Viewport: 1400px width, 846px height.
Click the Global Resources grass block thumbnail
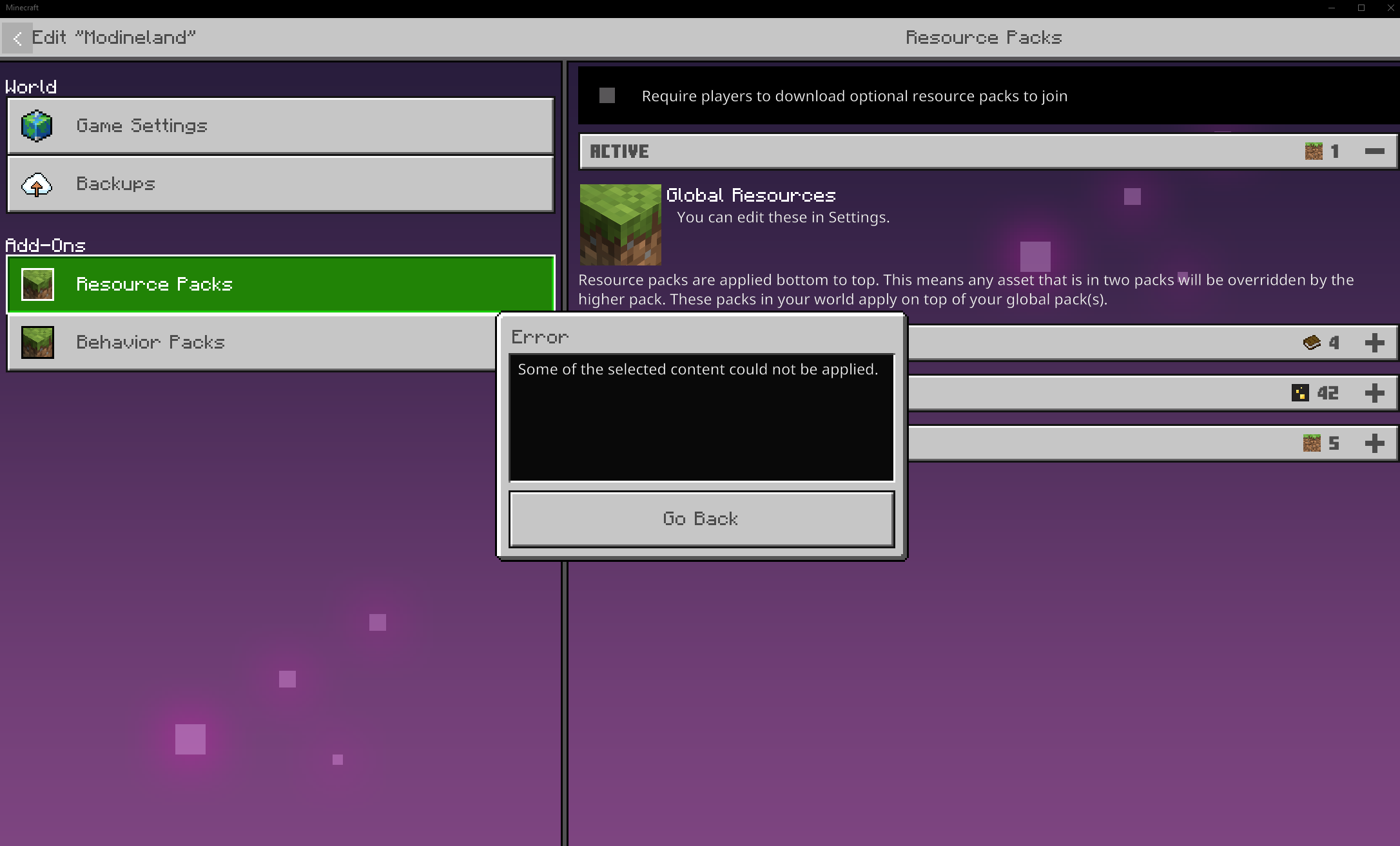620,225
